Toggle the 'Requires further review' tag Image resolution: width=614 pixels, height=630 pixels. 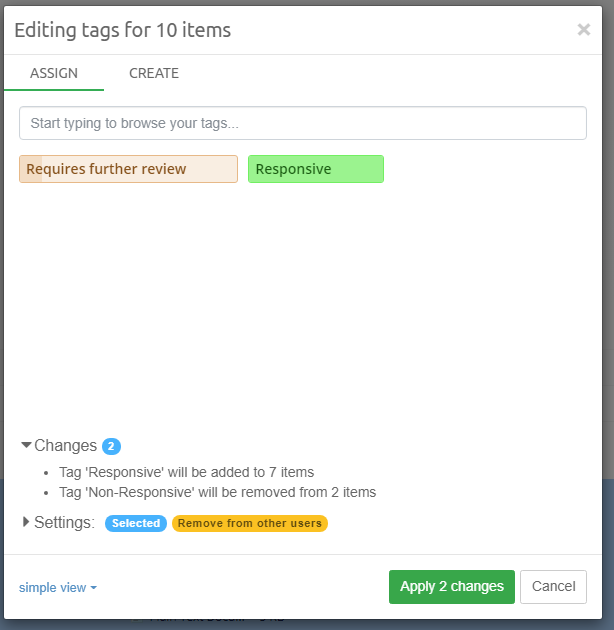click(x=128, y=169)
